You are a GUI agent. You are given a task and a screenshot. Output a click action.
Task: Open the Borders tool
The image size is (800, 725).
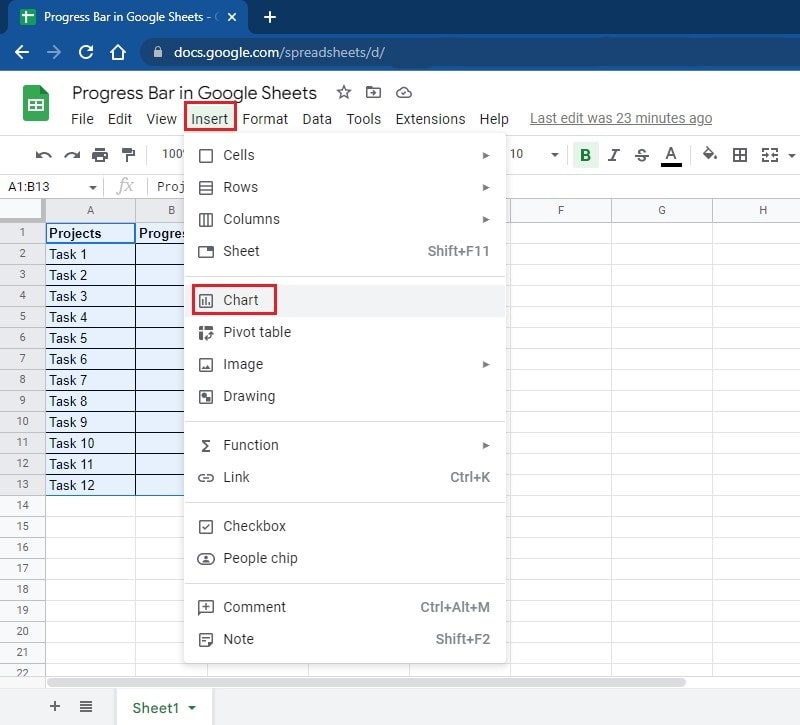(738, 155)
